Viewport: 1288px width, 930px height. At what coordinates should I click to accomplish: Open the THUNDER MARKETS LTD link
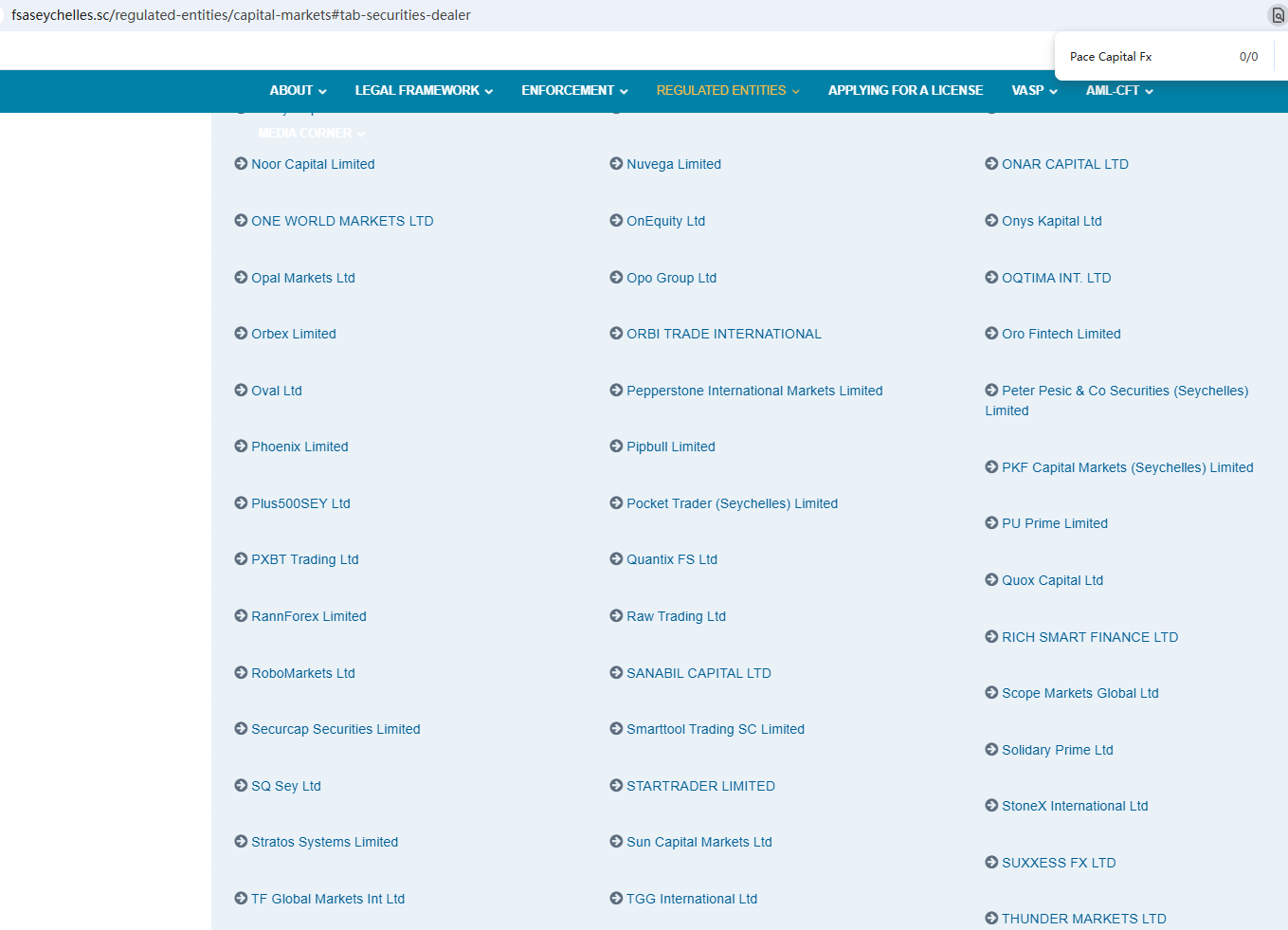tap(1084, 919)
